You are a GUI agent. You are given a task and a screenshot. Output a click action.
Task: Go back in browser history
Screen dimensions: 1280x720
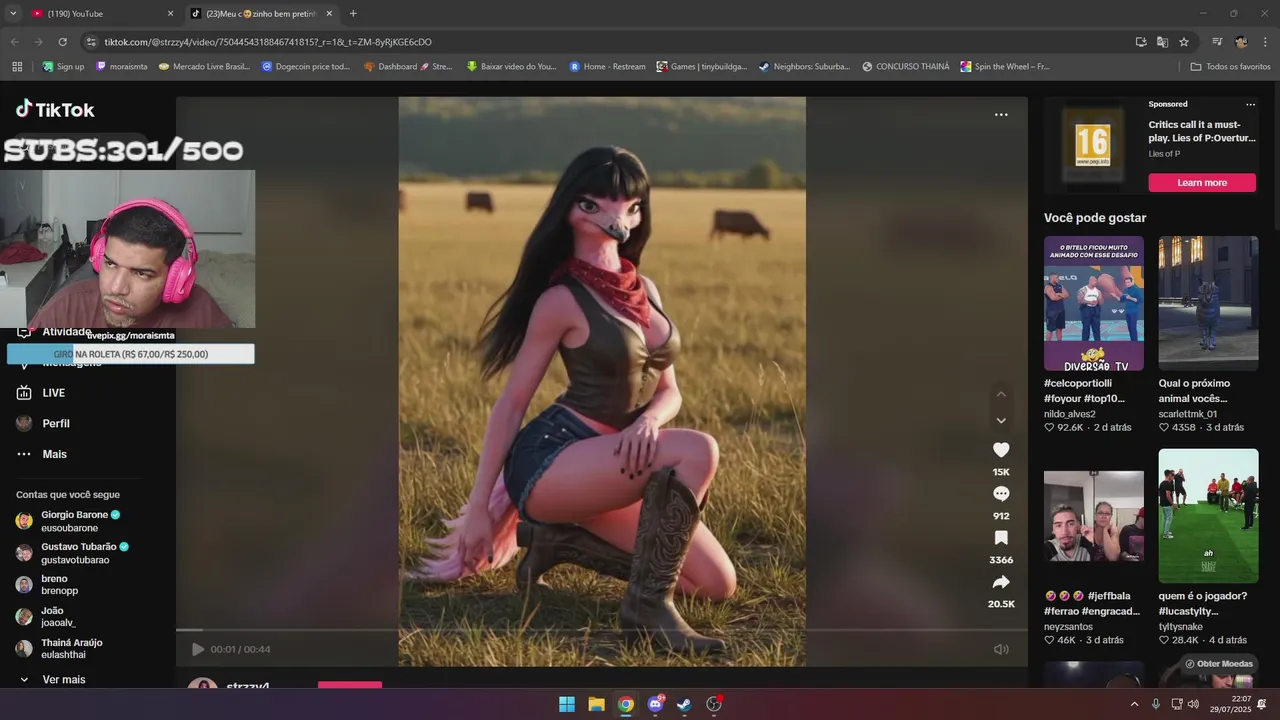click(x=14, y=42)
